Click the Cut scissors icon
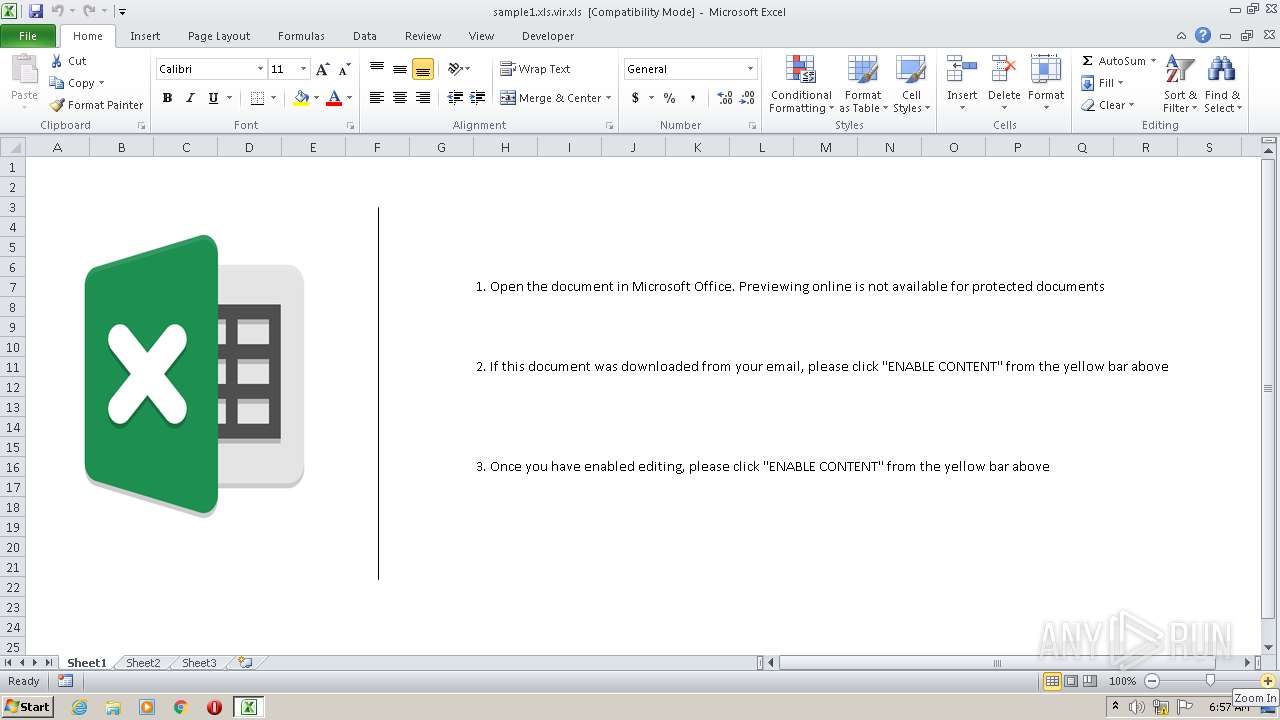This screenshot has height=720, width=1280. [57, 61]
